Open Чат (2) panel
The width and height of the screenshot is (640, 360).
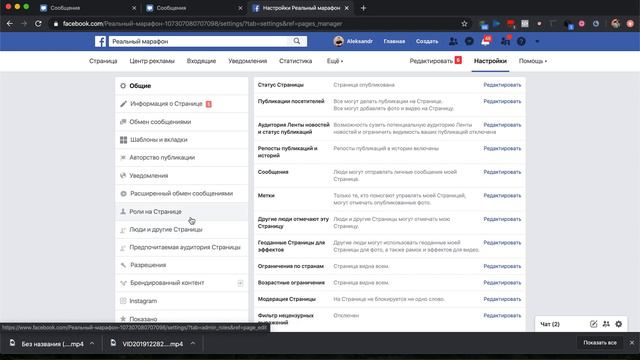pos(550,324)
